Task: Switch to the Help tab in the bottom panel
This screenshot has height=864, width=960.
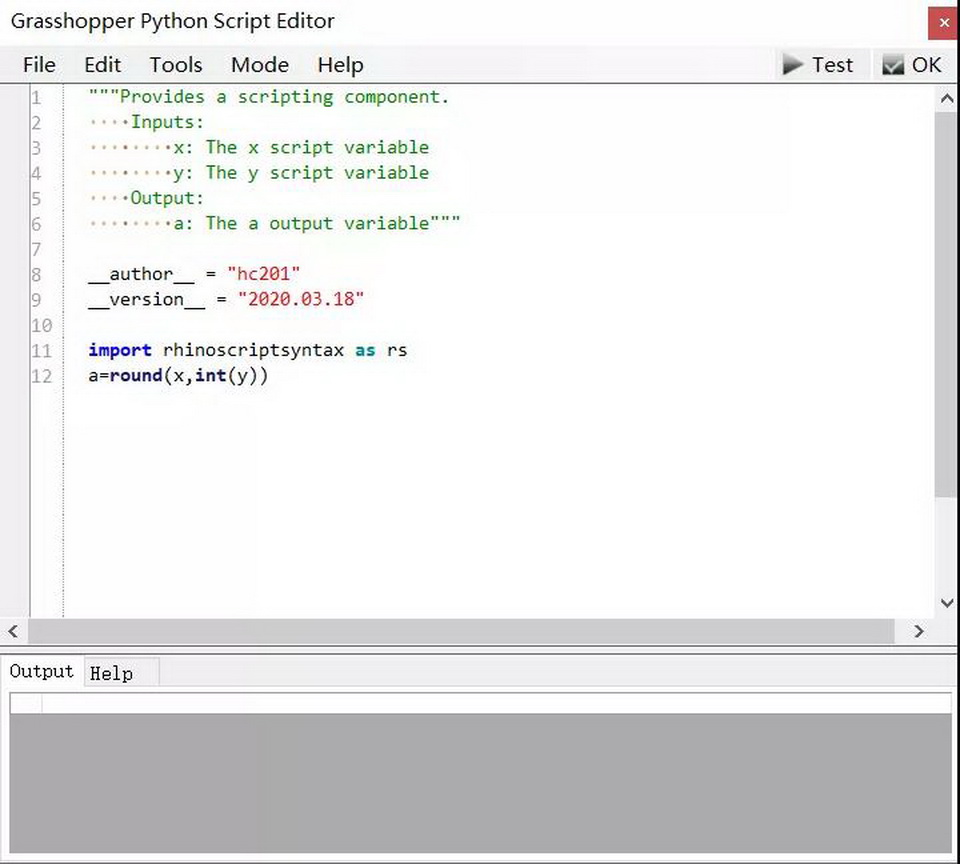Action: [x=111, y=673]
